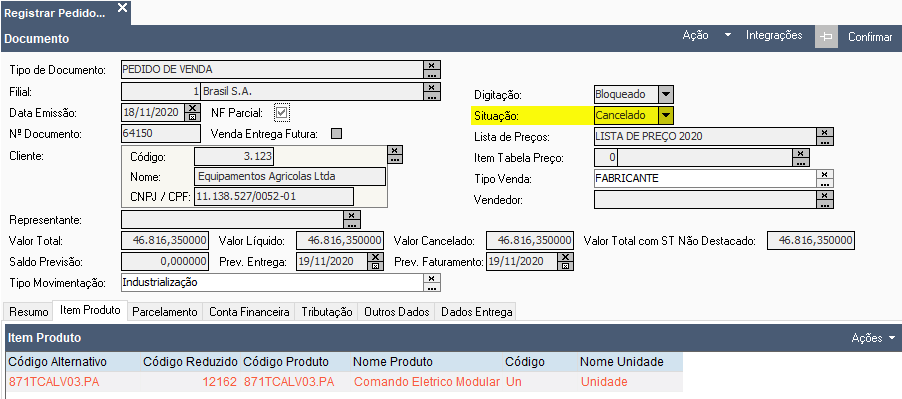Open the Data Emissão calendar picker
The image size is (902, 399).
pos(192,117)
